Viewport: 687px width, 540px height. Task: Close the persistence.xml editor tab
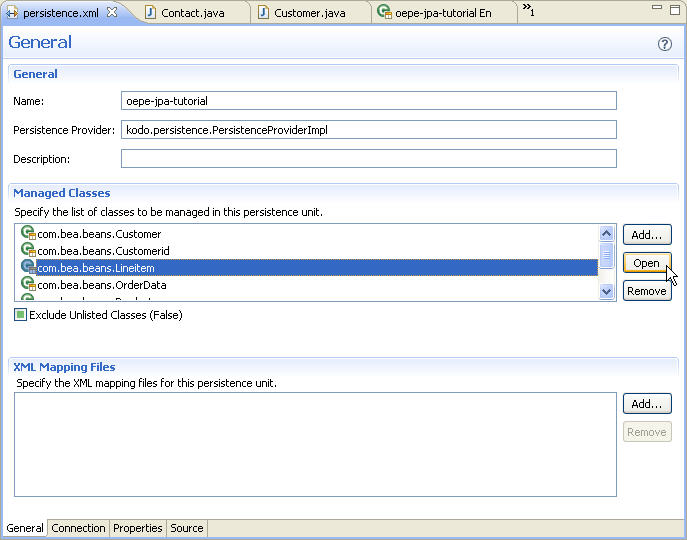point(112,12)
